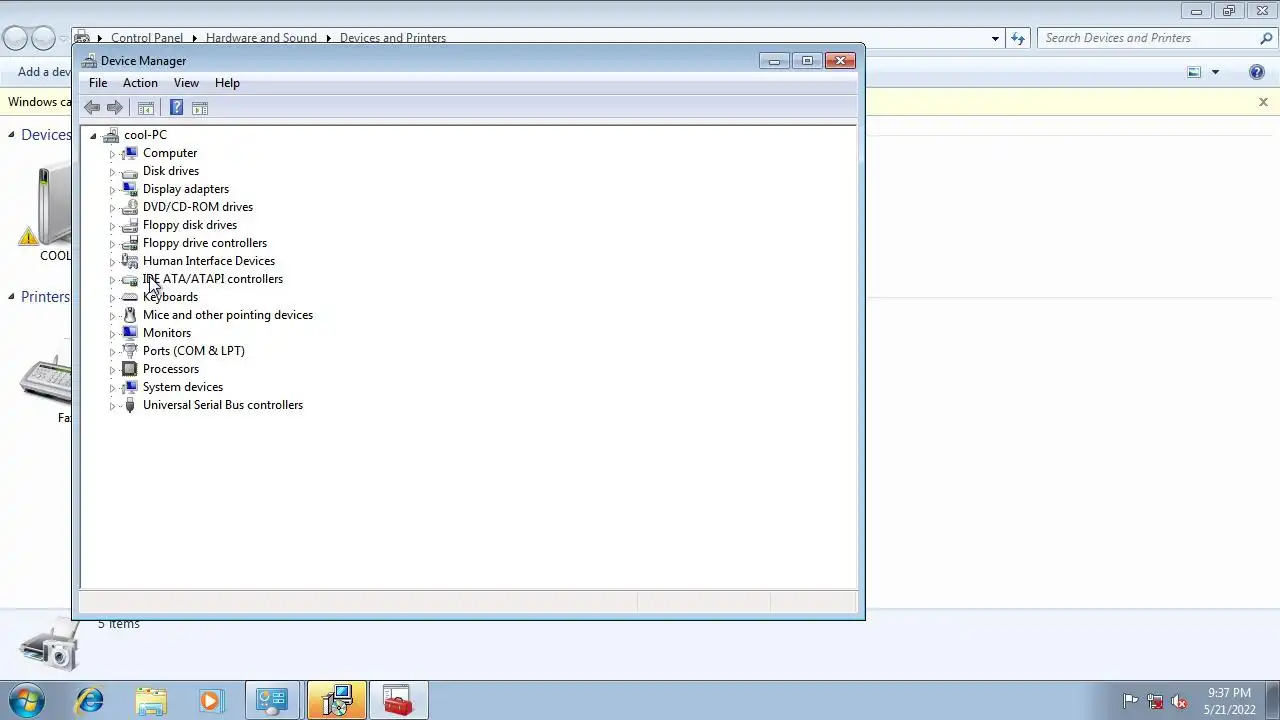Click the Display adapters category icon
1280x720 pixels.
(x=129, y=189)
